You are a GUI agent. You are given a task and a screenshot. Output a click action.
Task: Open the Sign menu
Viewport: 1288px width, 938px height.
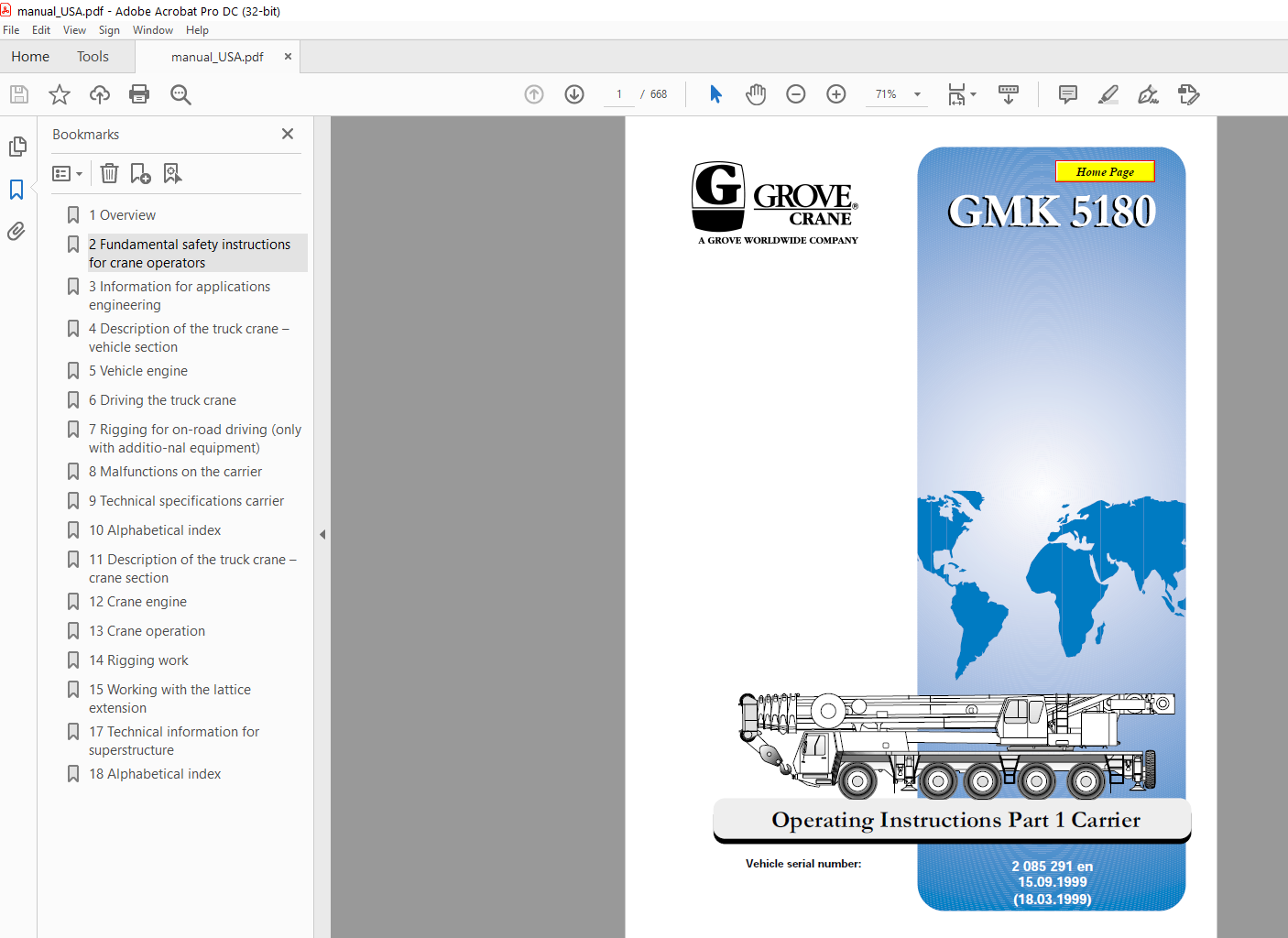pyautogui.click(x=109, y=30)
